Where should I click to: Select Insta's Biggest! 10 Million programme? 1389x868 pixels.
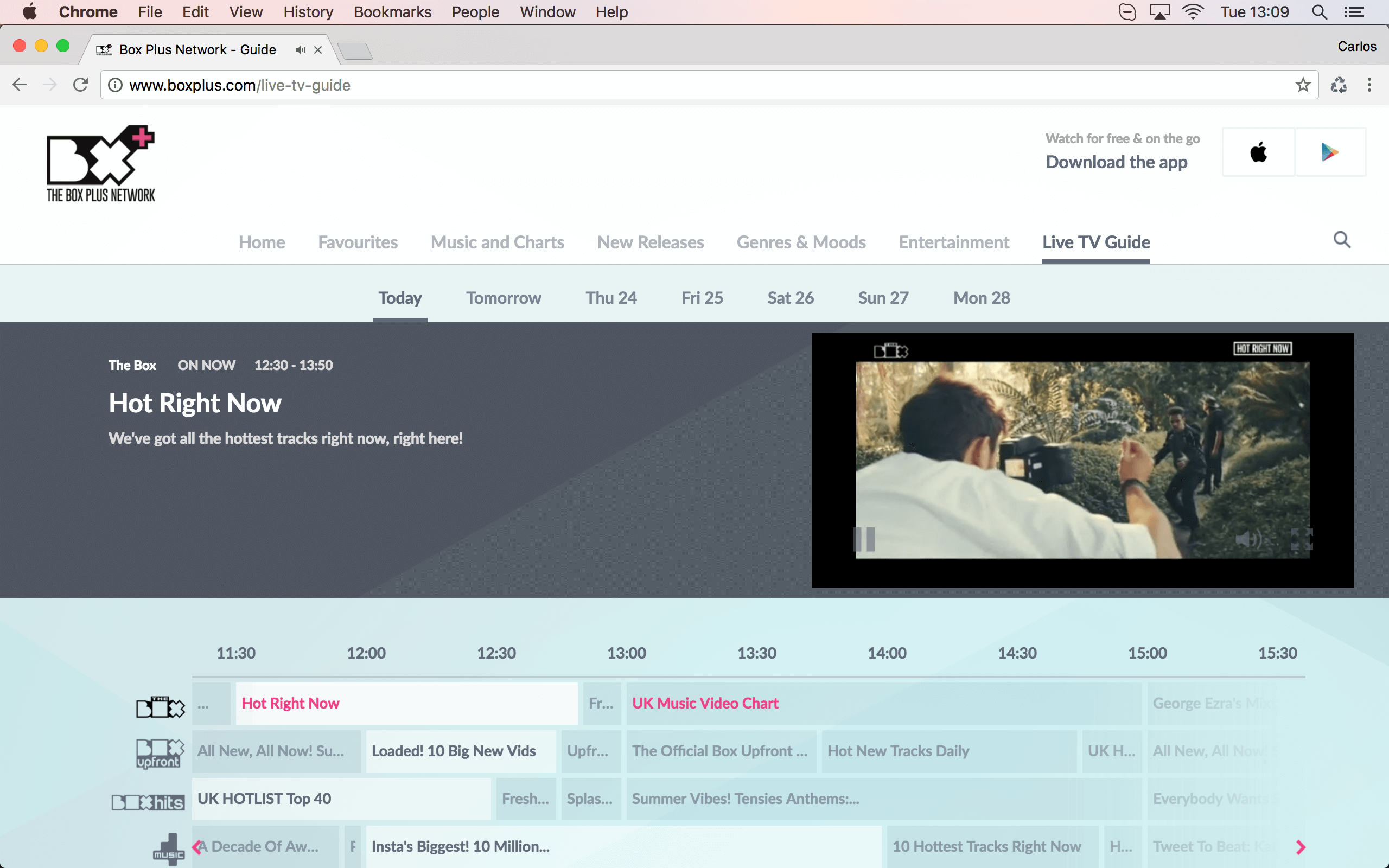pos(623,846)
